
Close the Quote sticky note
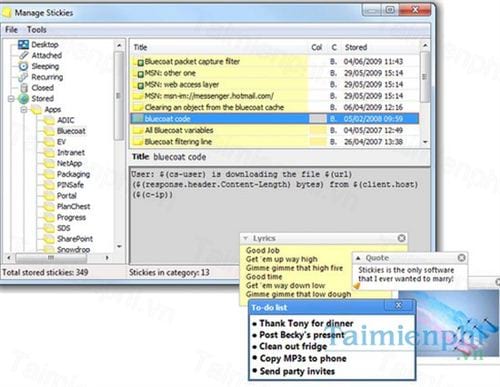462,257
